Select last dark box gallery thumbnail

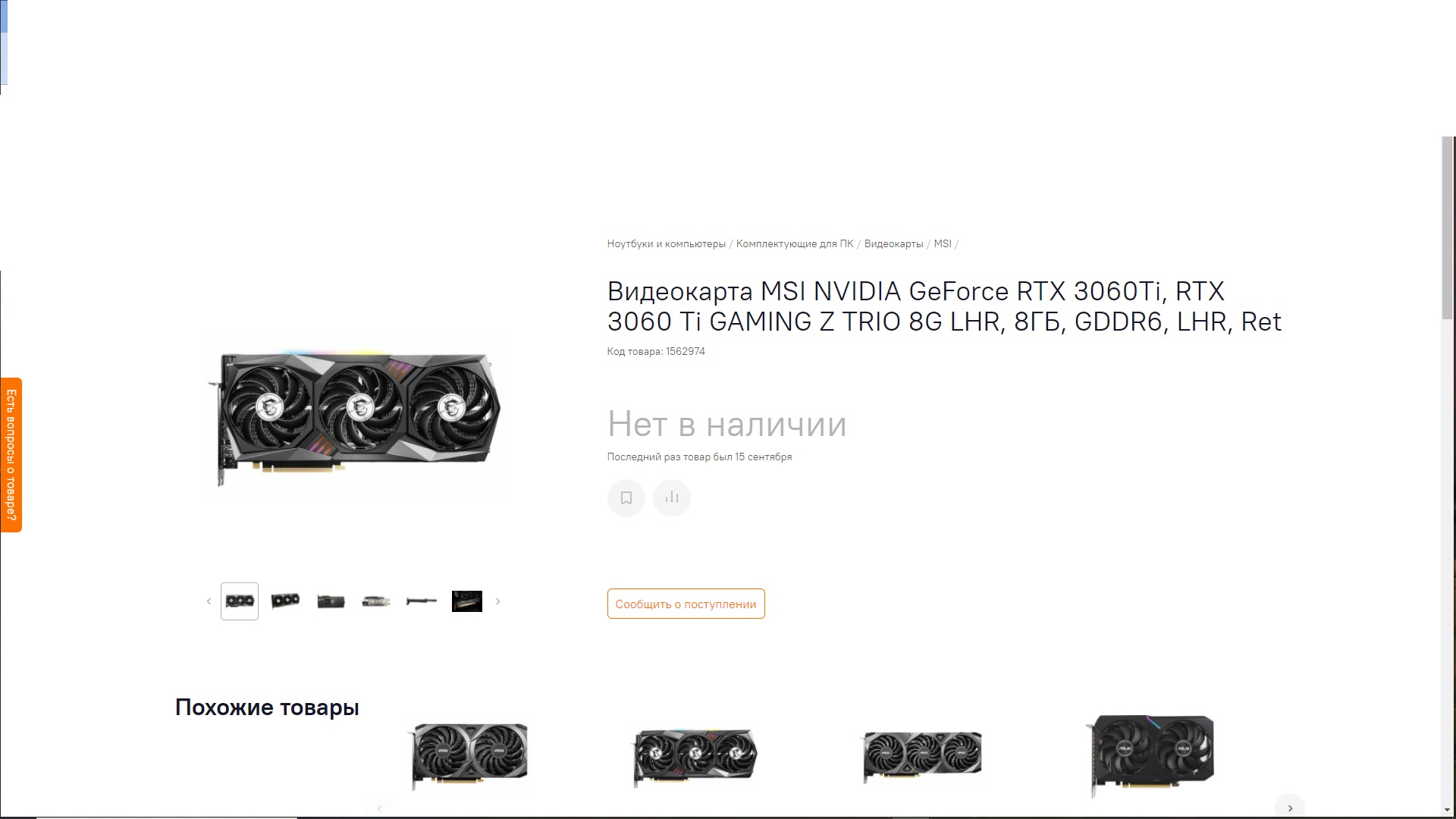click(x=467, y=601)
